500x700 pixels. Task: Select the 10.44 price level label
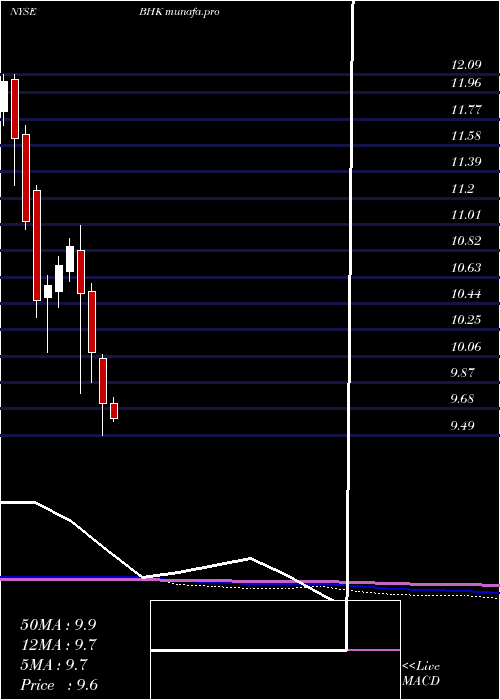(x=466, y=294)
